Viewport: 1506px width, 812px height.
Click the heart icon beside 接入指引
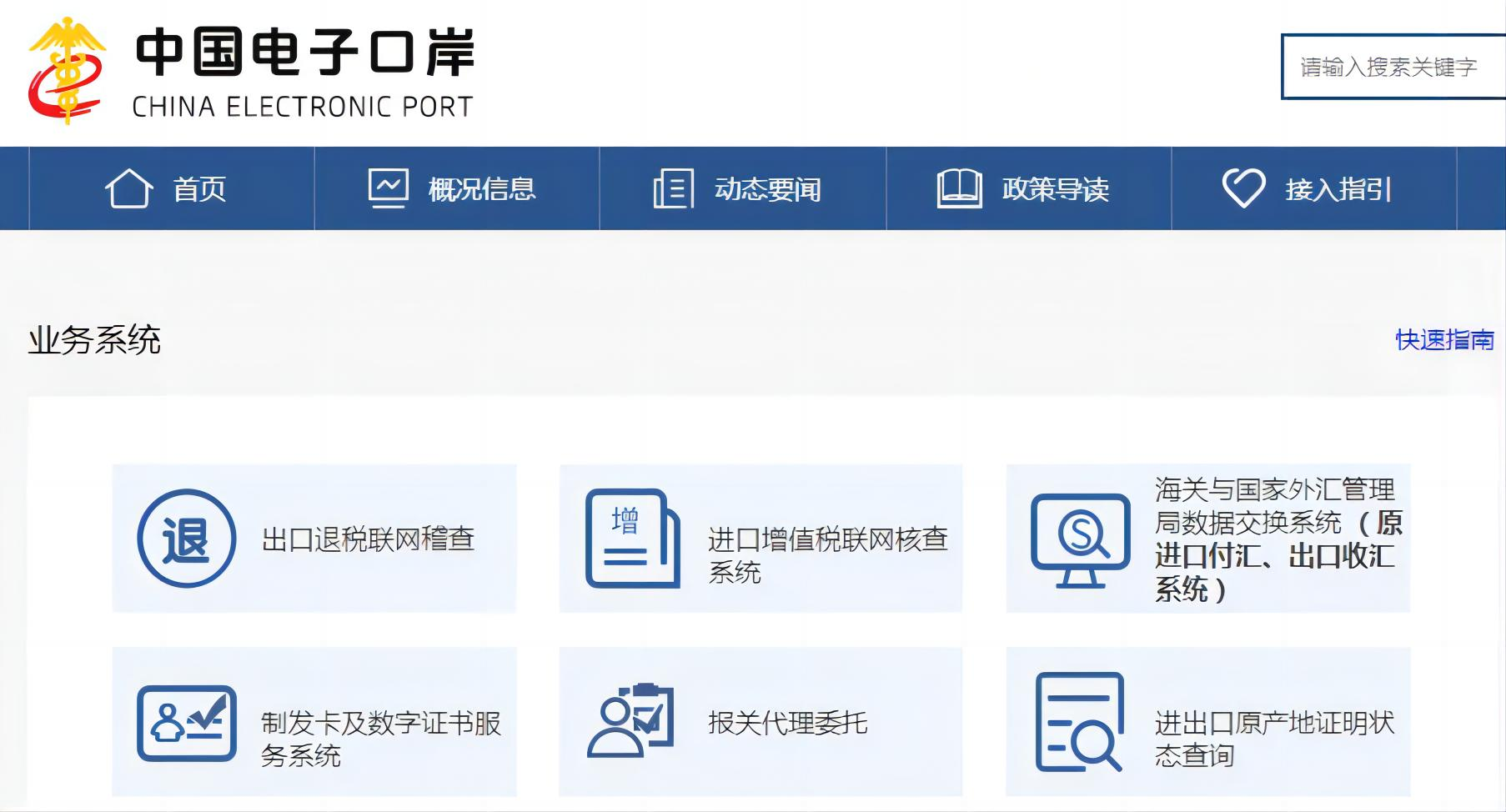tap(1243, 188)
